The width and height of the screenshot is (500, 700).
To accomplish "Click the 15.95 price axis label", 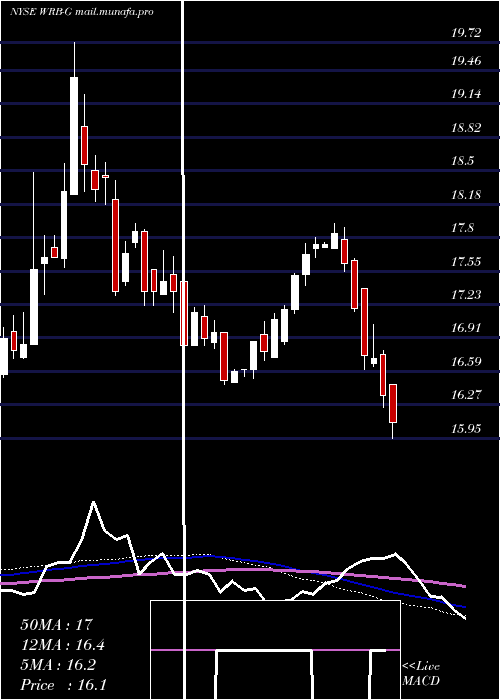I will click(x=466, y=429).
